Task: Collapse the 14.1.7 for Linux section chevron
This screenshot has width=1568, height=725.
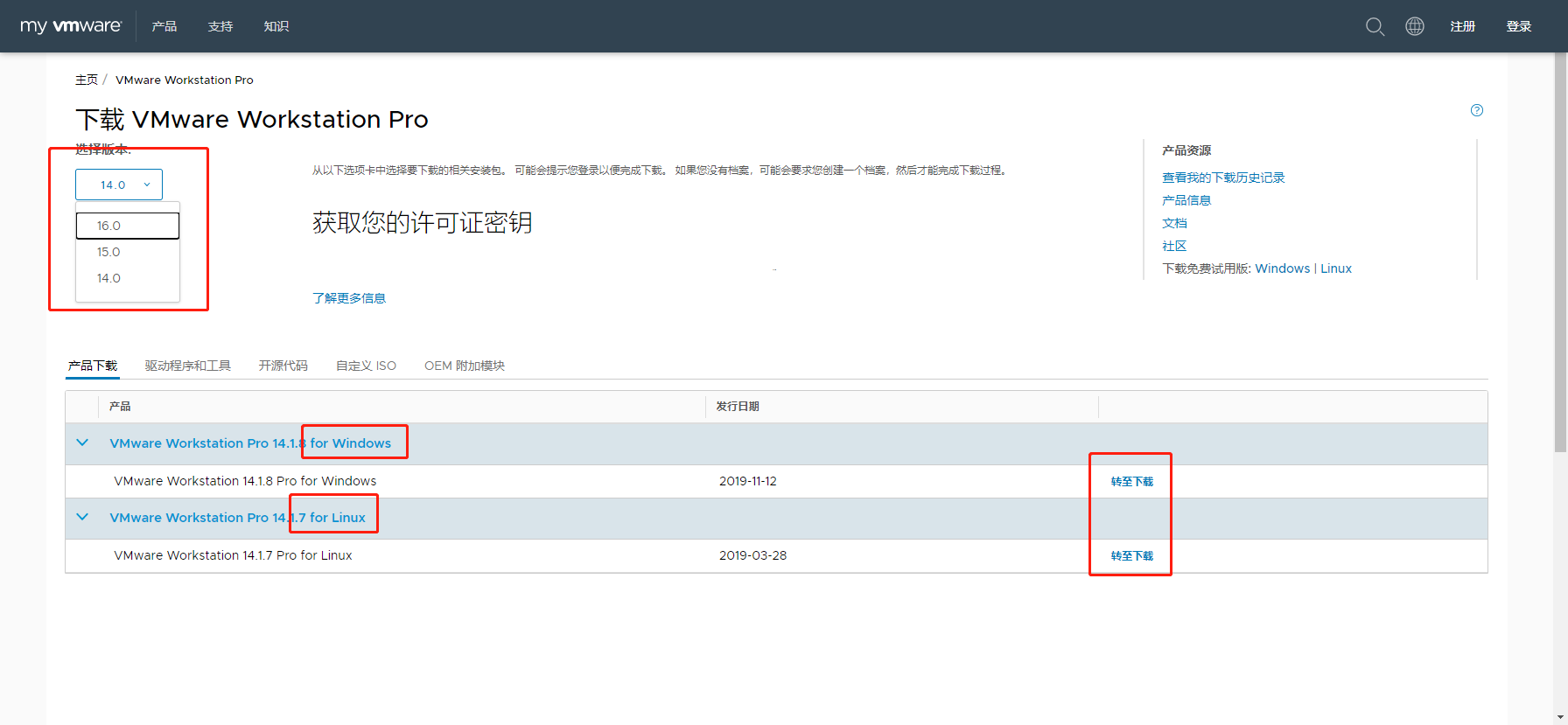Action: tap(82, 517)
